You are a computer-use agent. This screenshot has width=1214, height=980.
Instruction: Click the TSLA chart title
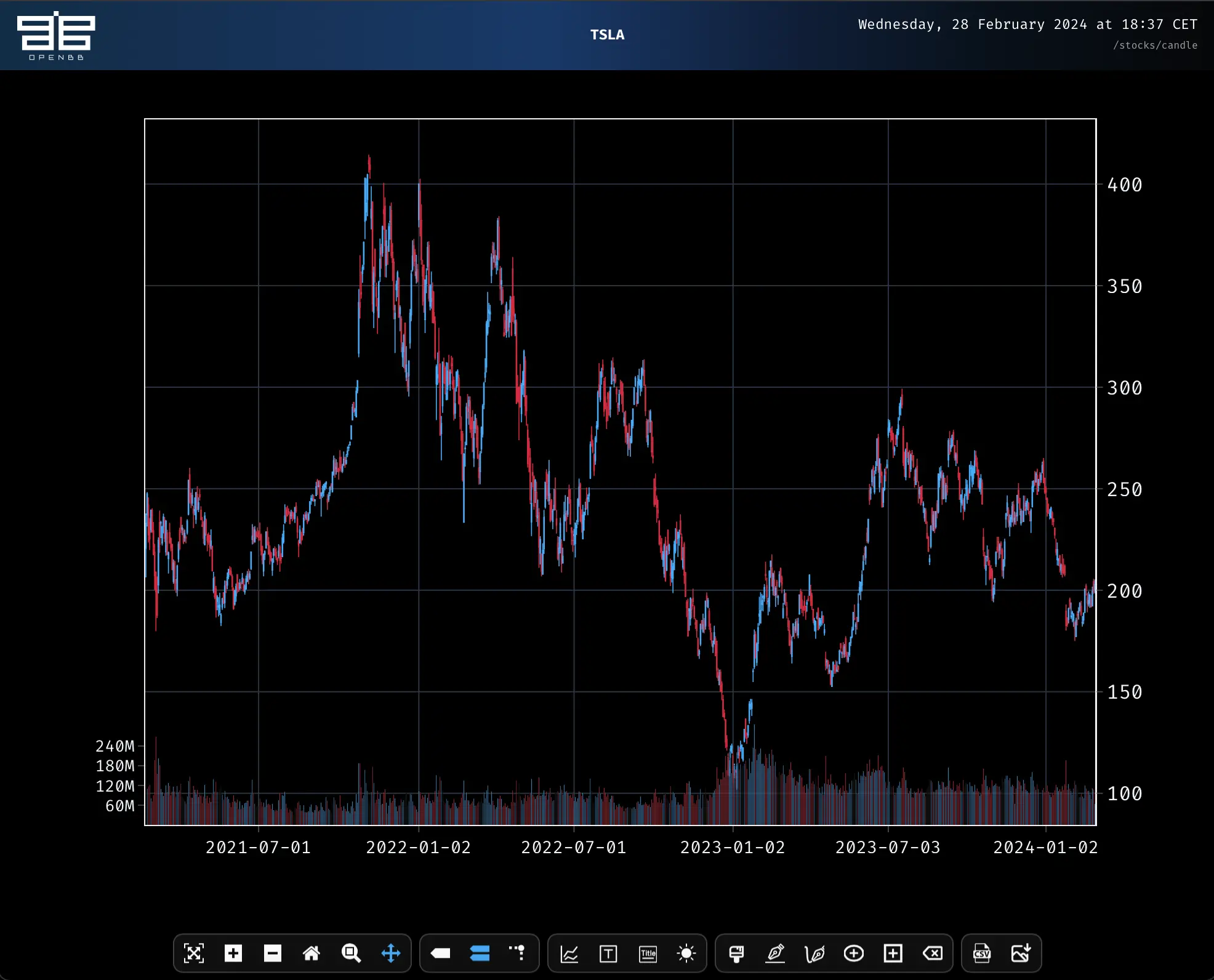click(608, 35)
